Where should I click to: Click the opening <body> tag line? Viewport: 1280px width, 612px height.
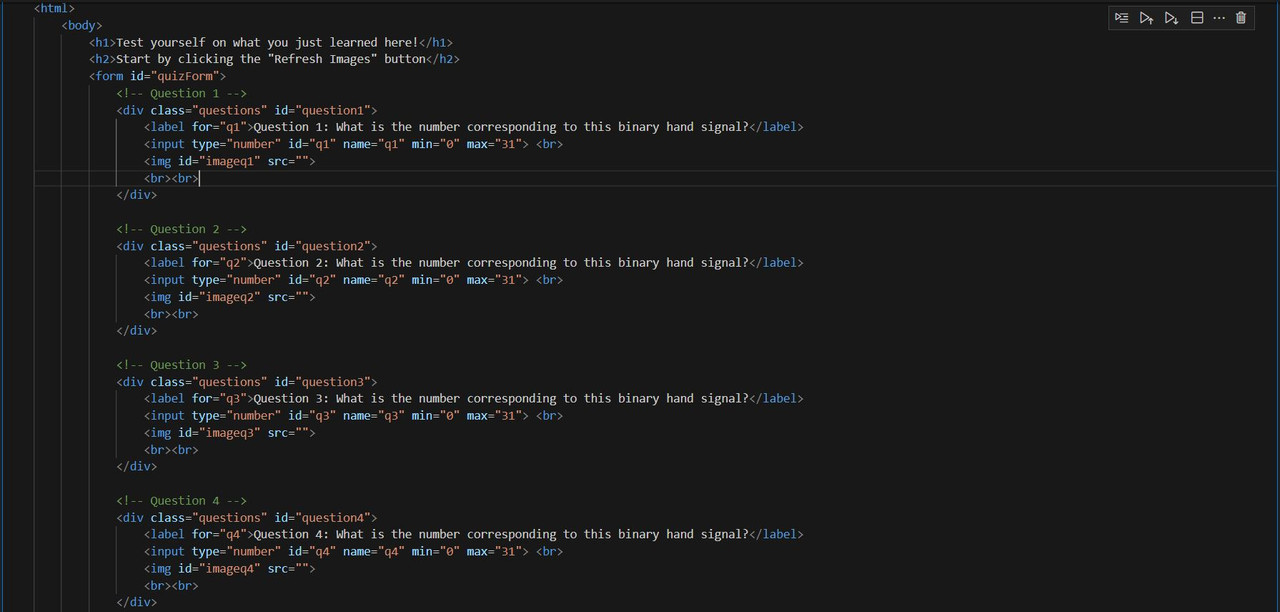(x=81, y=25)
